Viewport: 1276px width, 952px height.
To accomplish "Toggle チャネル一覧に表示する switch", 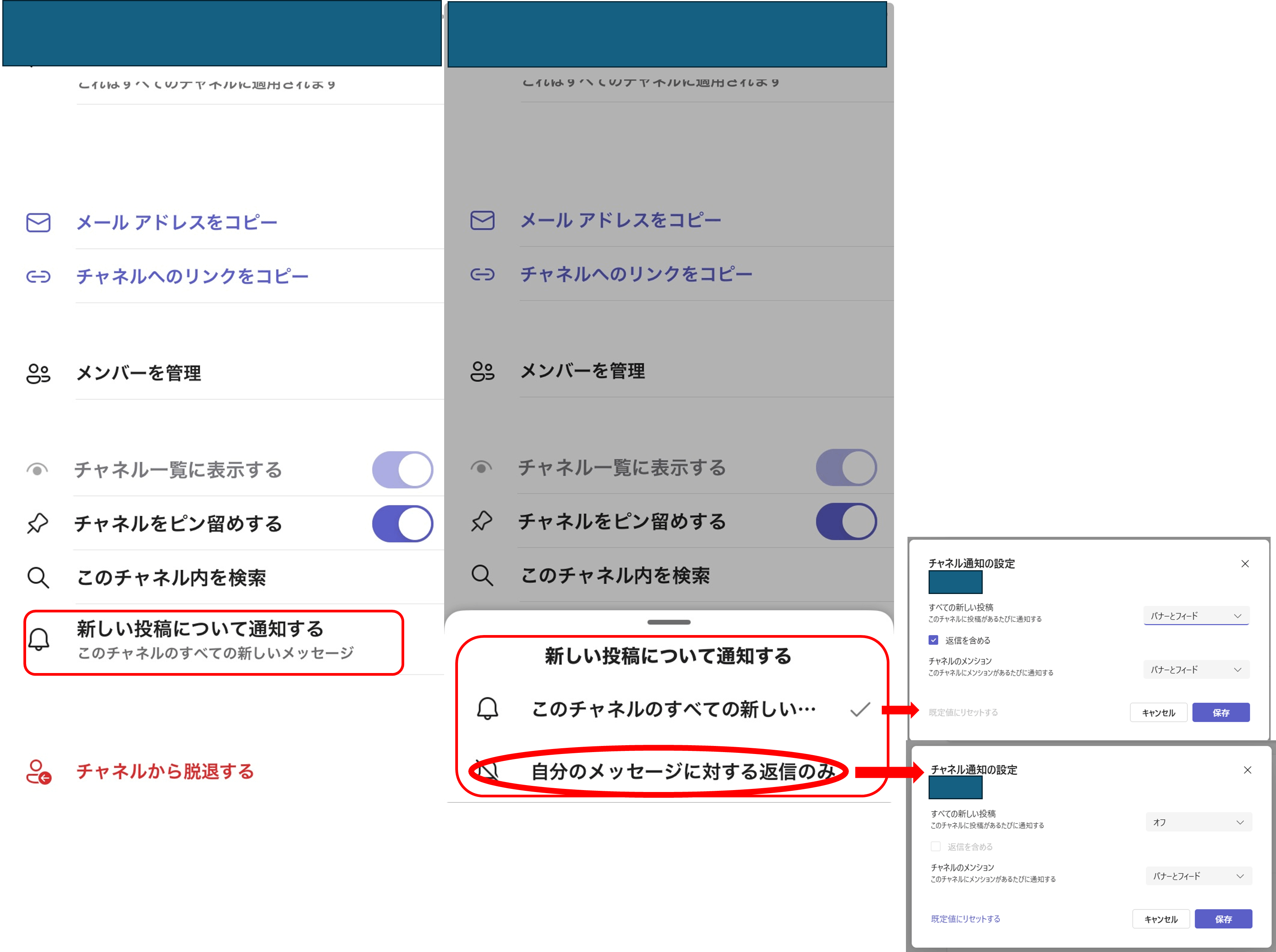I will tap(402, 469).
